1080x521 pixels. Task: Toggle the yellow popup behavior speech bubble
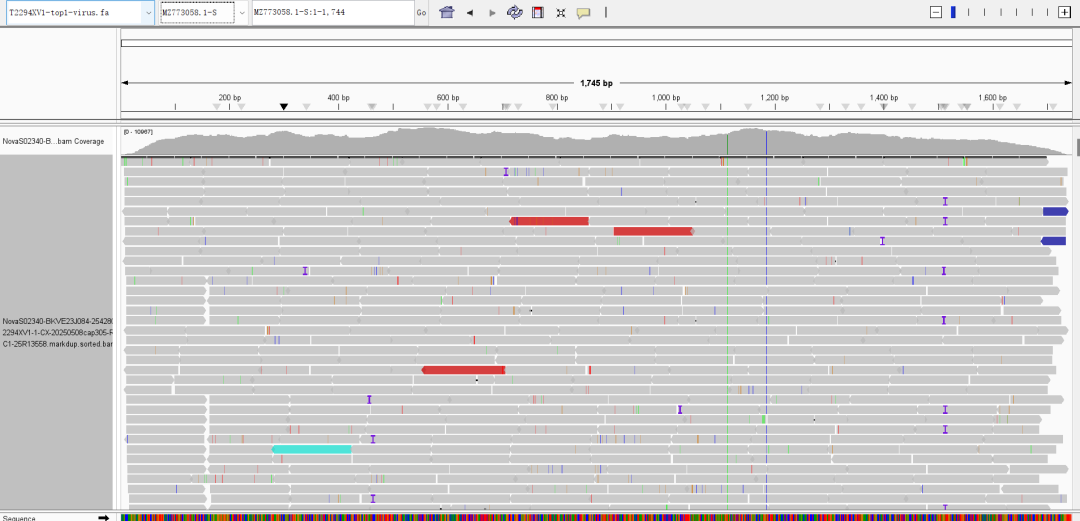pyautogui.click(x=583, y=13)
